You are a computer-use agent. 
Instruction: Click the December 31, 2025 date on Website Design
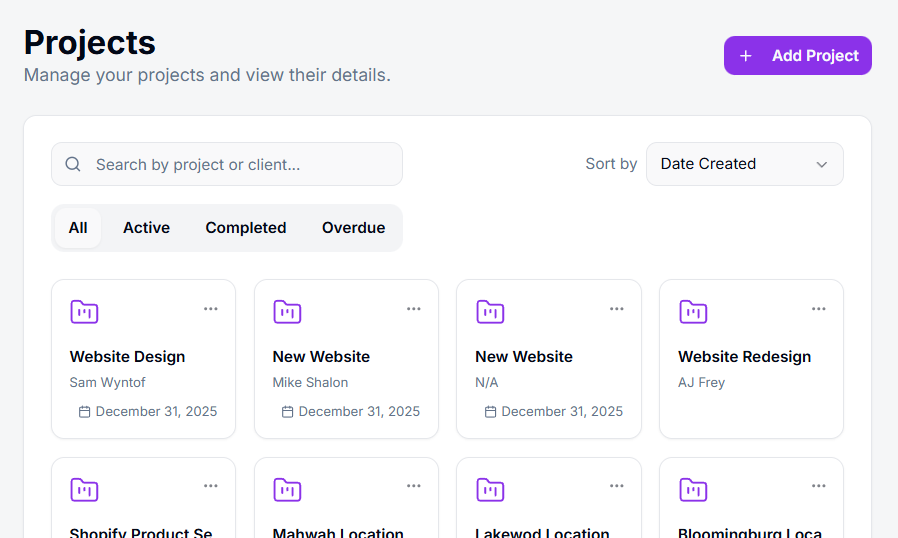[156, 411]
